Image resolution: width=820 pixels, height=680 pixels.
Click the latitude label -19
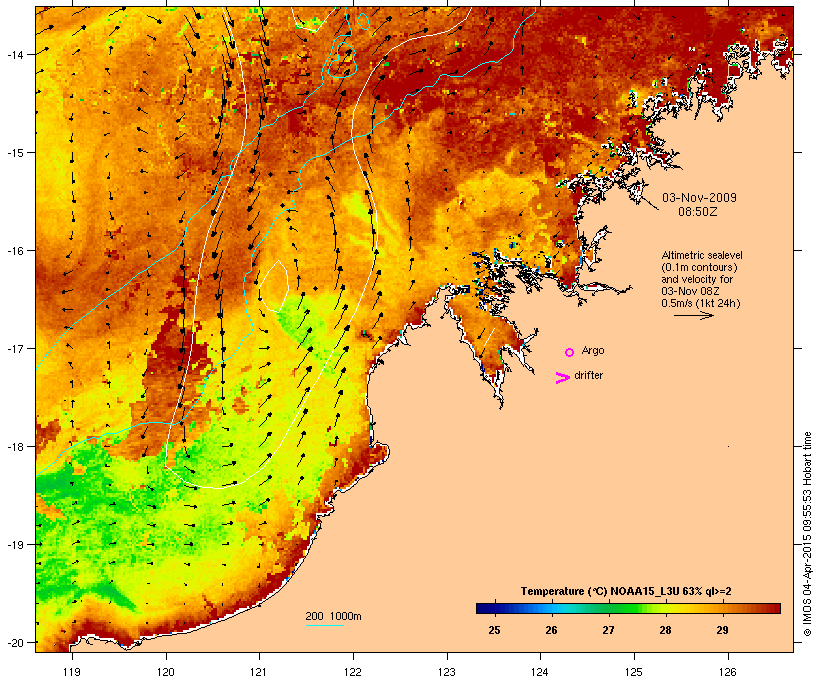click(15, 545)
